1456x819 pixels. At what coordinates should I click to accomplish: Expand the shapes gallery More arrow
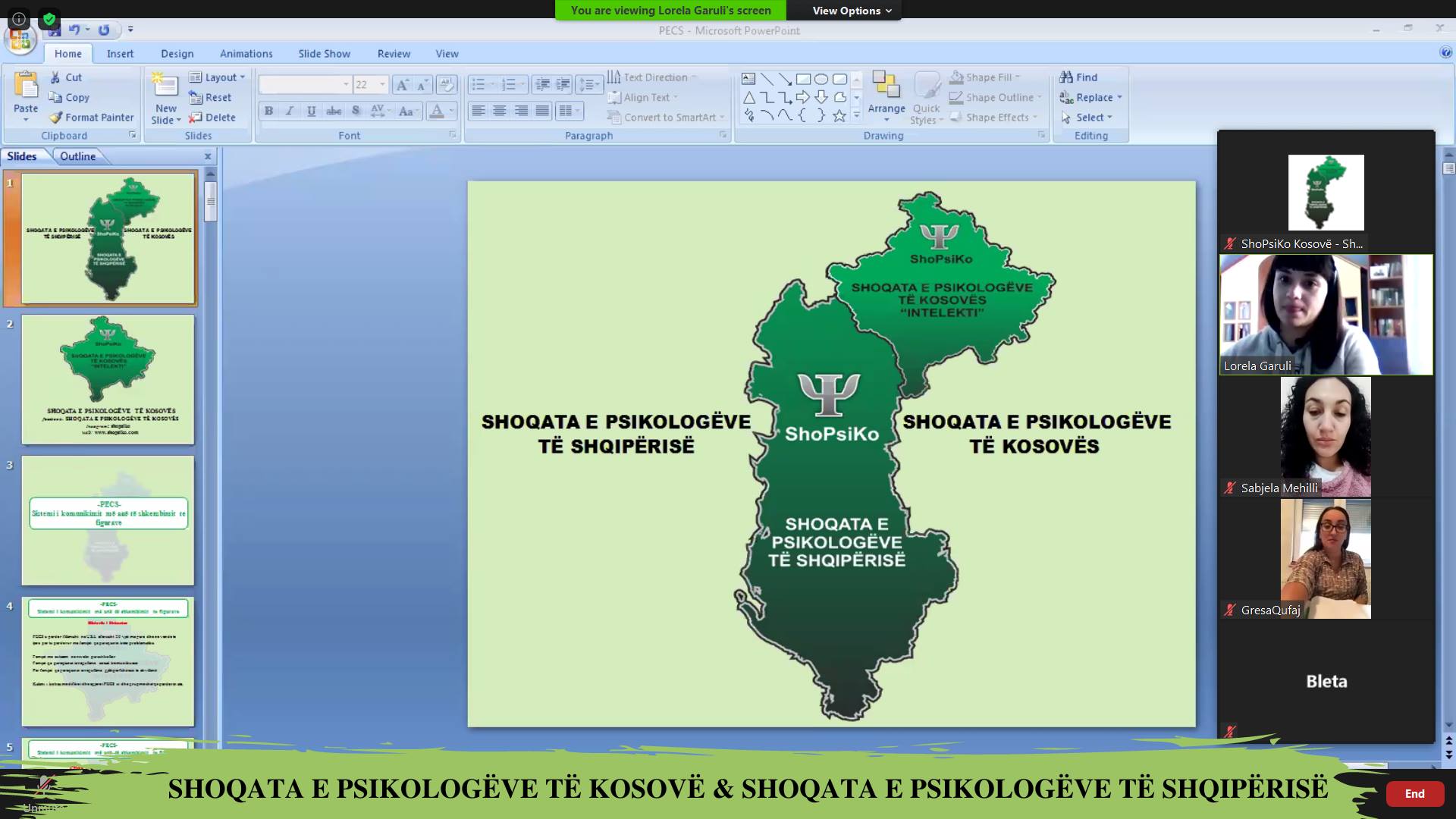pos(857,115)
